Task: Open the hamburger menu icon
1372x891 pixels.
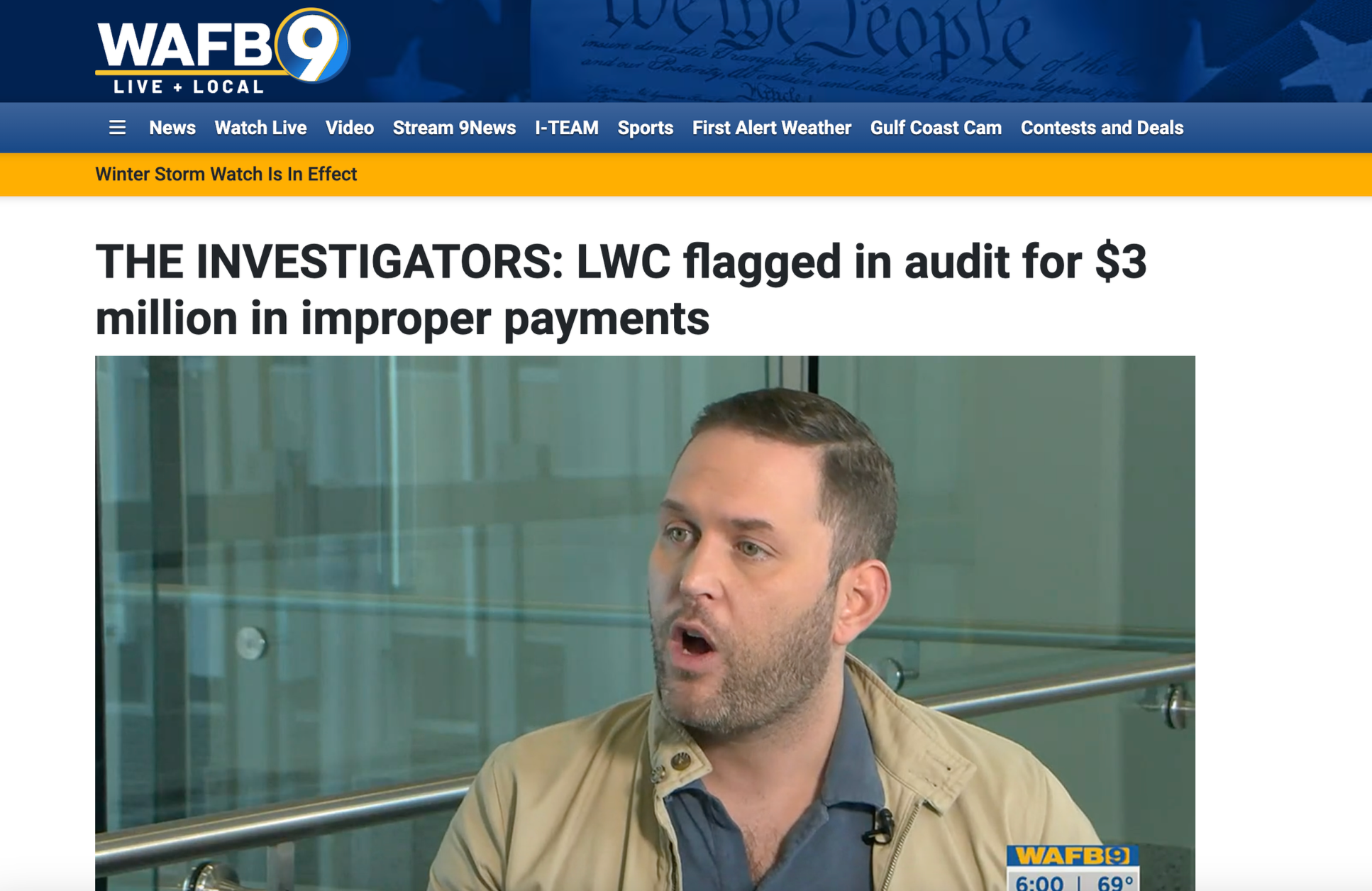Action: pyautogui.click(x=117, y=128)
